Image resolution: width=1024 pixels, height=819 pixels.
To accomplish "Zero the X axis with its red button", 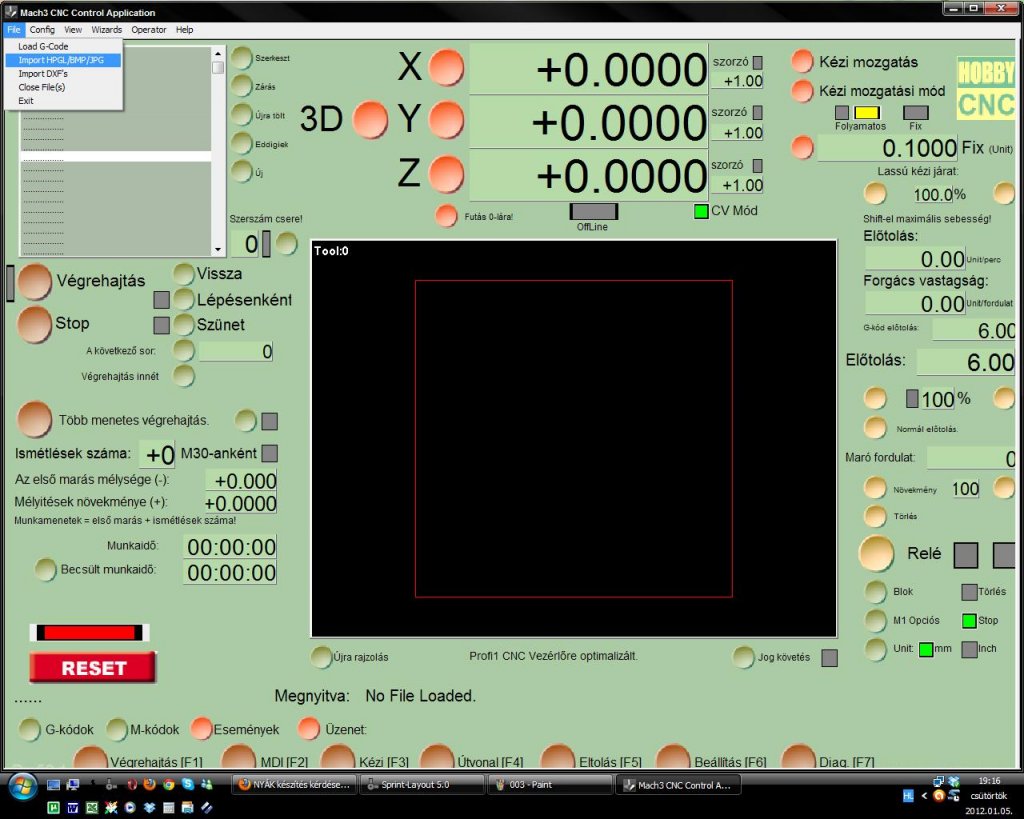I will [447, 67].
